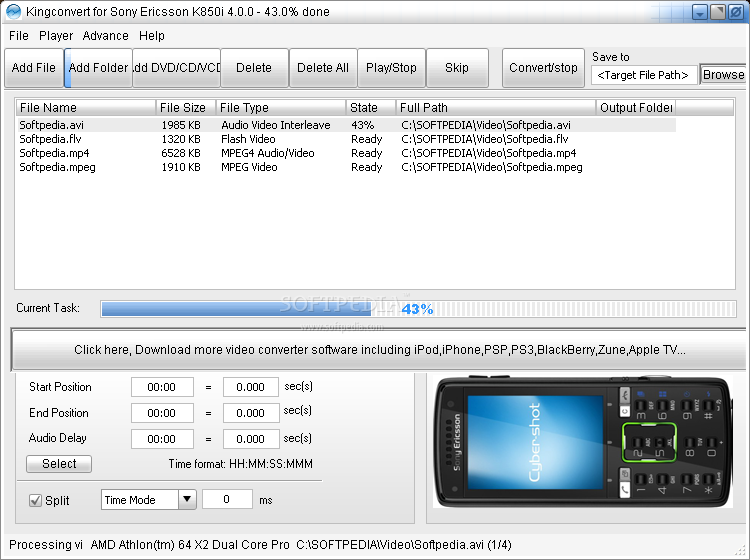750x560 pixels.
Task: Click the Flash Video file type cell
Action: 248,139
